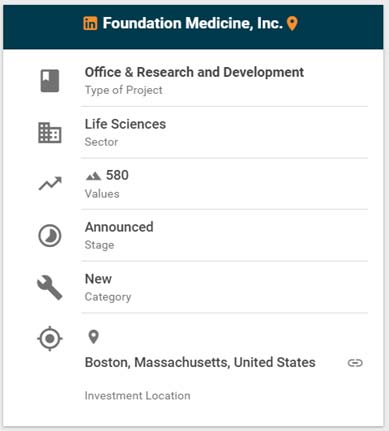Click the orange map pin beside company name
The image size is (389, 431).
click(x=292, y=24)
